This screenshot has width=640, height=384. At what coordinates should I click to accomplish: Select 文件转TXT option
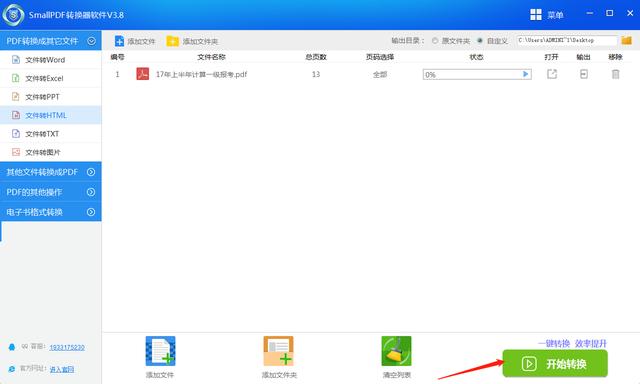coord(51,133)
